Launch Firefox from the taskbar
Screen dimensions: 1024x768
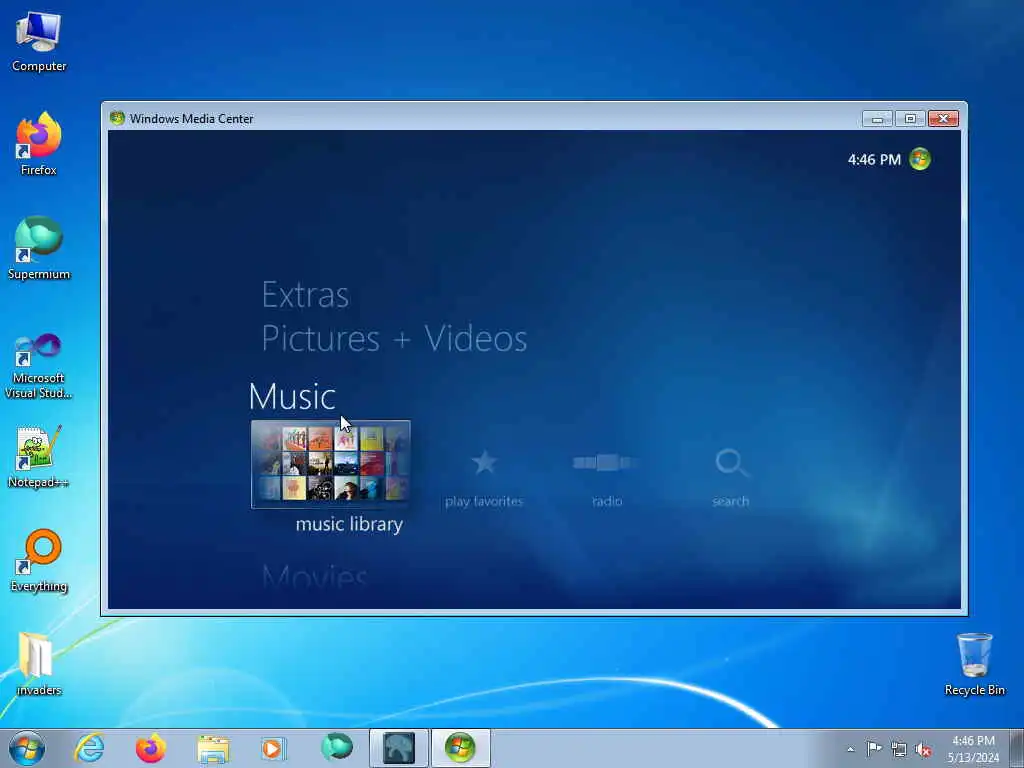click(151, 748)
